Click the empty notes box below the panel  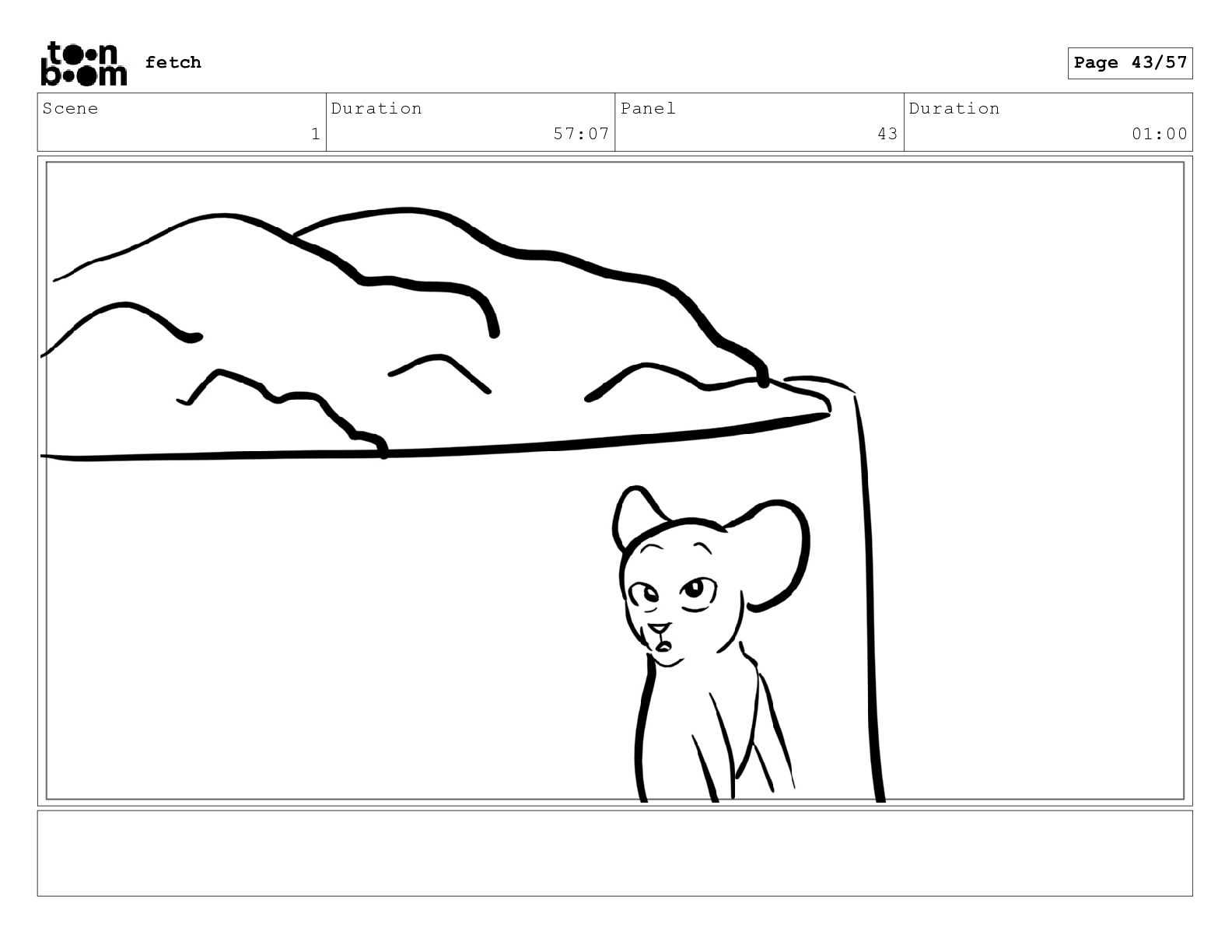click(x=614, y=853)
